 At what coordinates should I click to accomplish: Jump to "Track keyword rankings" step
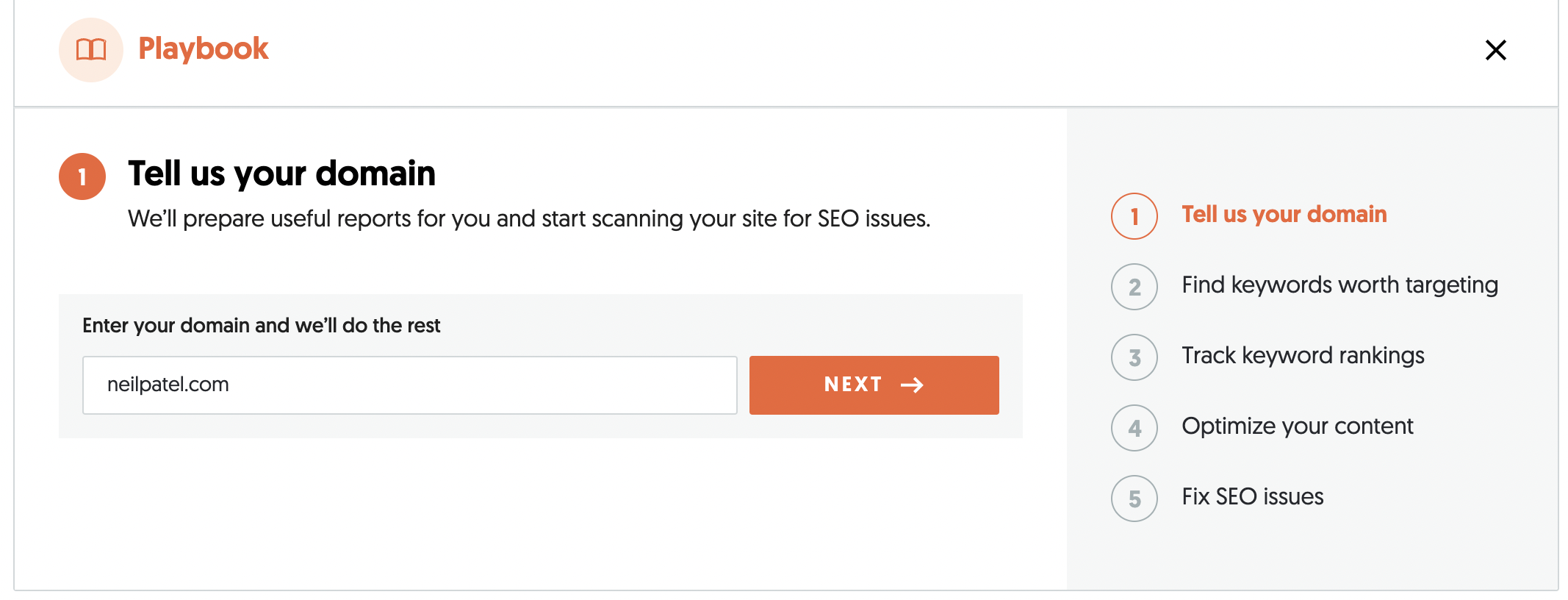click(x=1303, y=356)
